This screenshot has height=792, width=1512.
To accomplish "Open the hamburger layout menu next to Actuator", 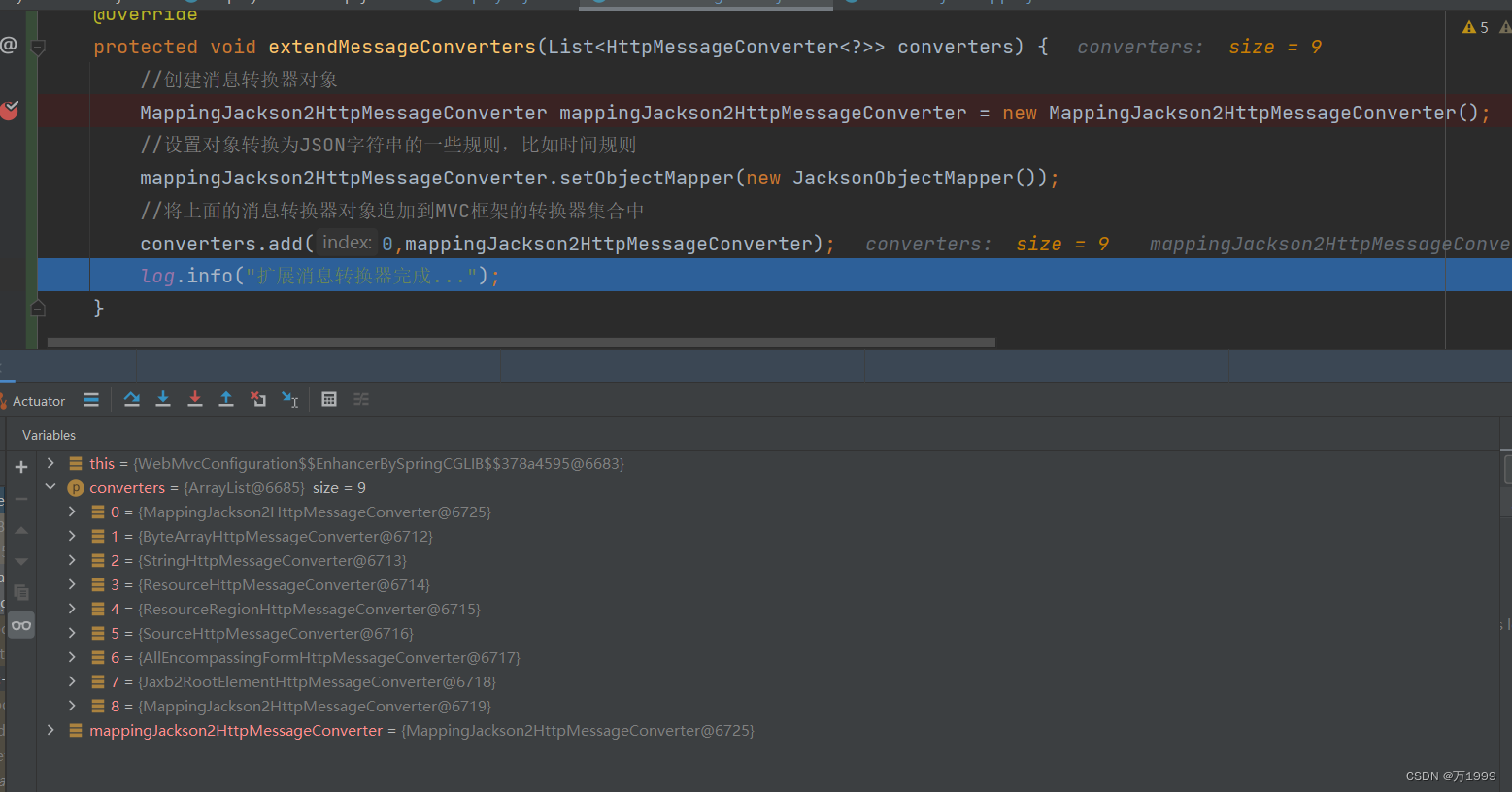I will click(90, 399).
